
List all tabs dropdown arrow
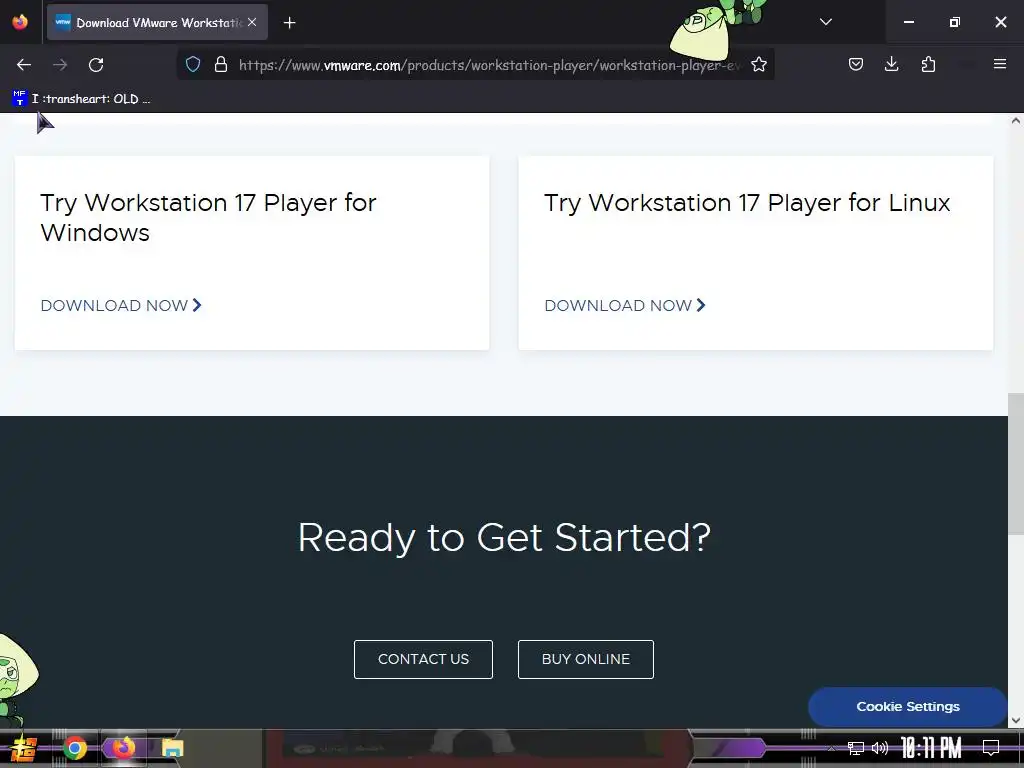(825, 22)
